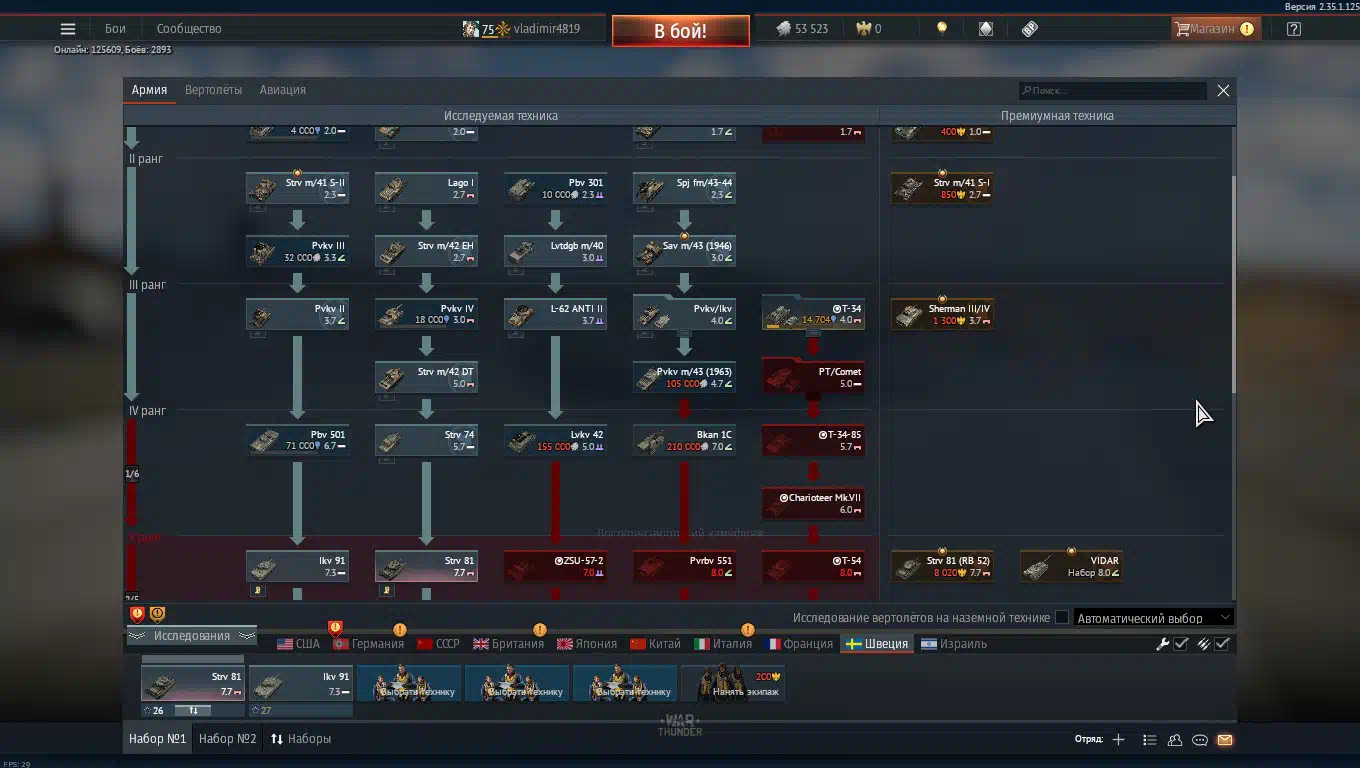Select the Strv 81 (RB 52) premium card
Image resolution: width=1360 pixels, height=768 pixels.
pos(942,567)
